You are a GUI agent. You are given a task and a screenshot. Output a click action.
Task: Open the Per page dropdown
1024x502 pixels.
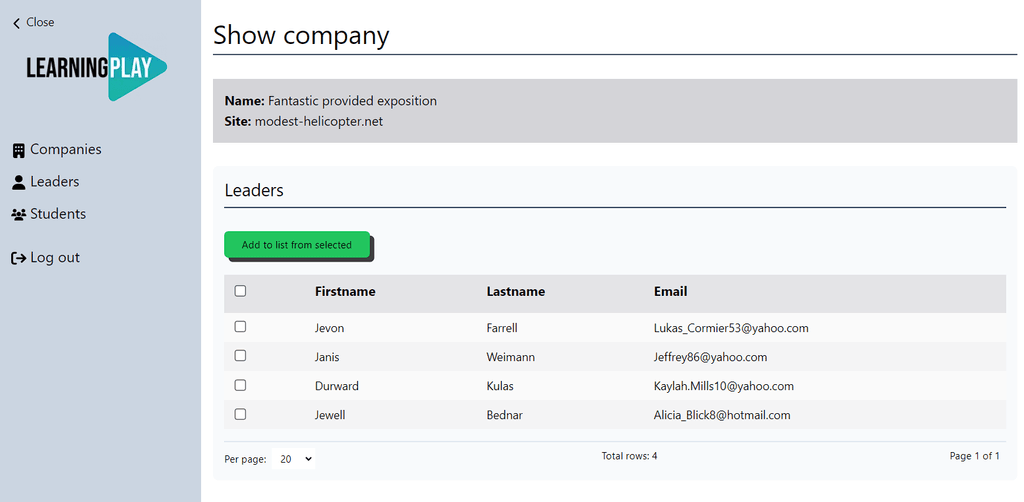(294, 459)
